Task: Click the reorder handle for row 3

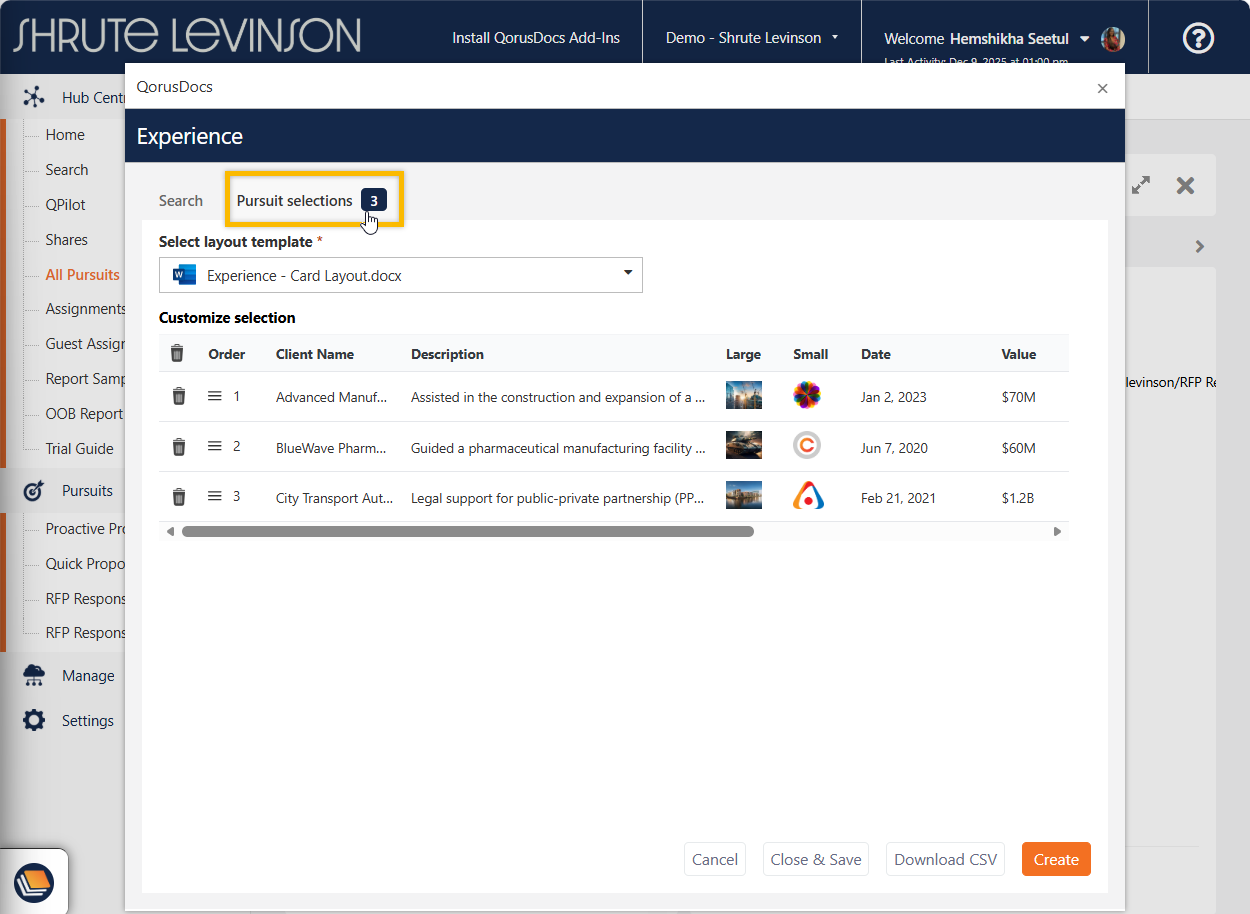Action: (214, 496)
